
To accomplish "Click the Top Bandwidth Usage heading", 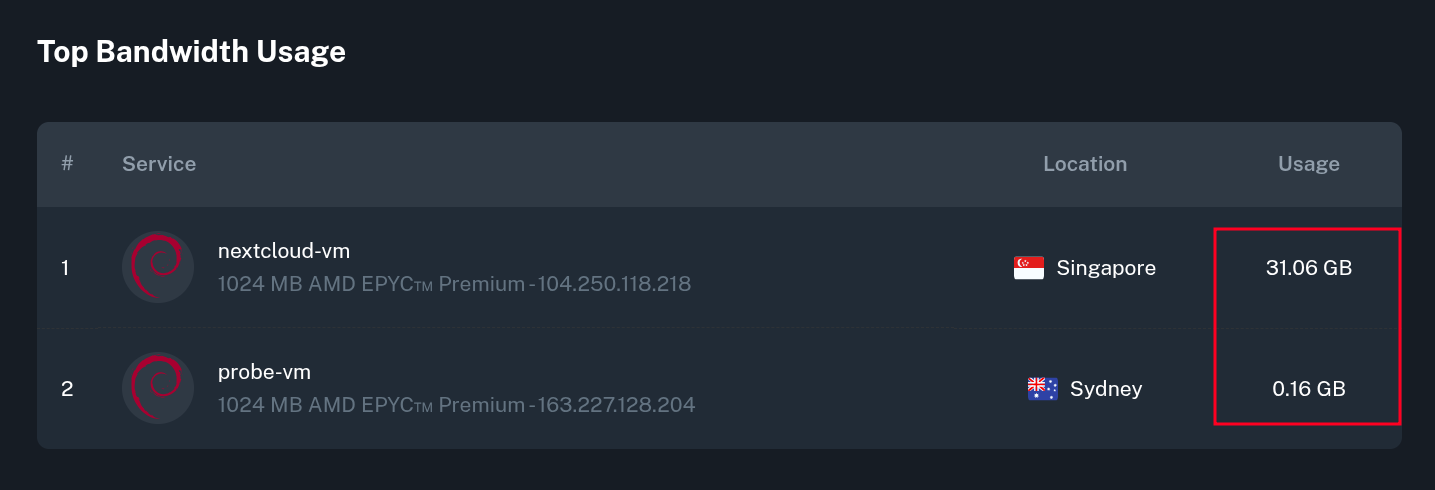I will 191,52.
